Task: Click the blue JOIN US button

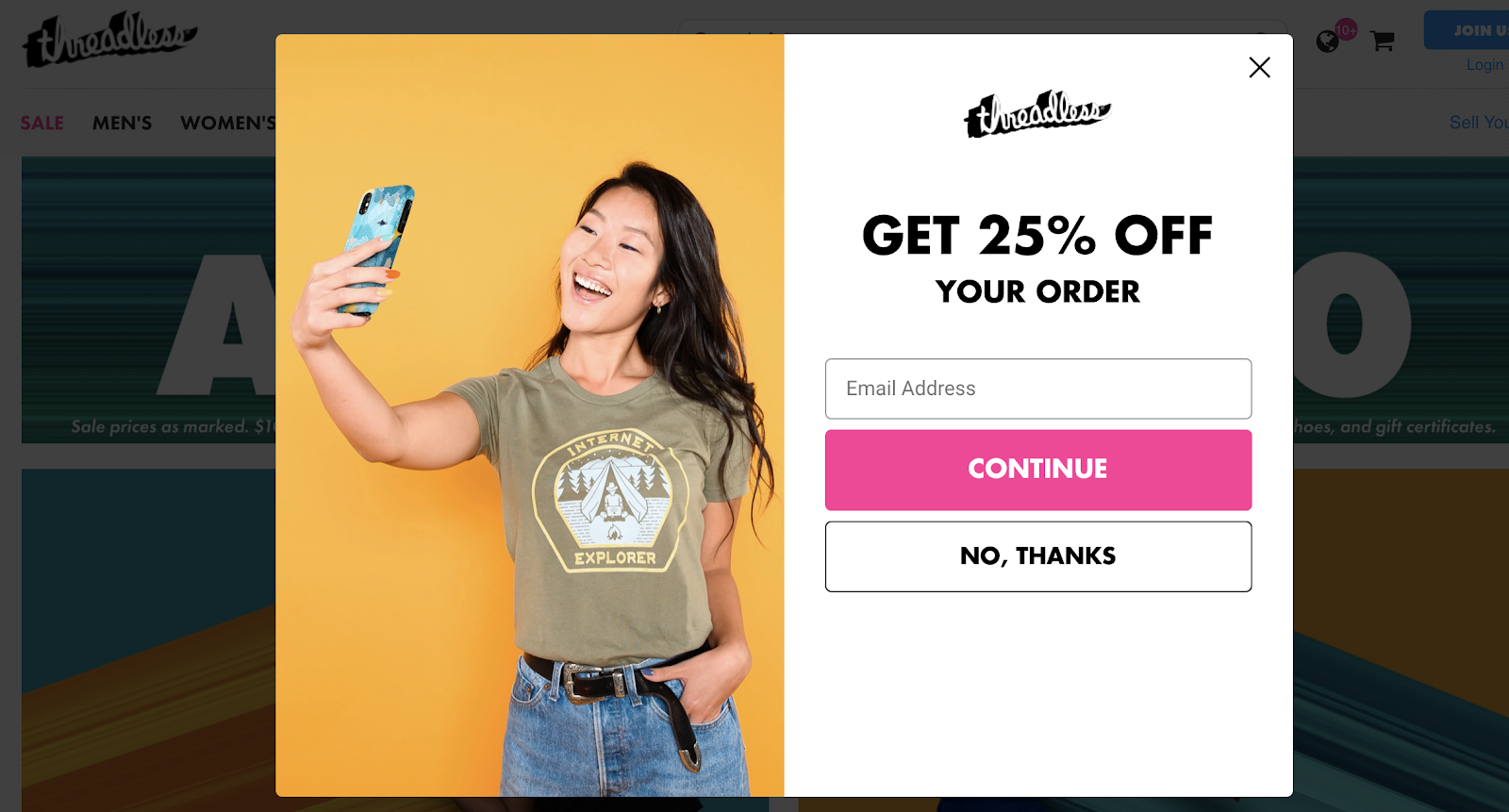Action: tap(1467, 30)
